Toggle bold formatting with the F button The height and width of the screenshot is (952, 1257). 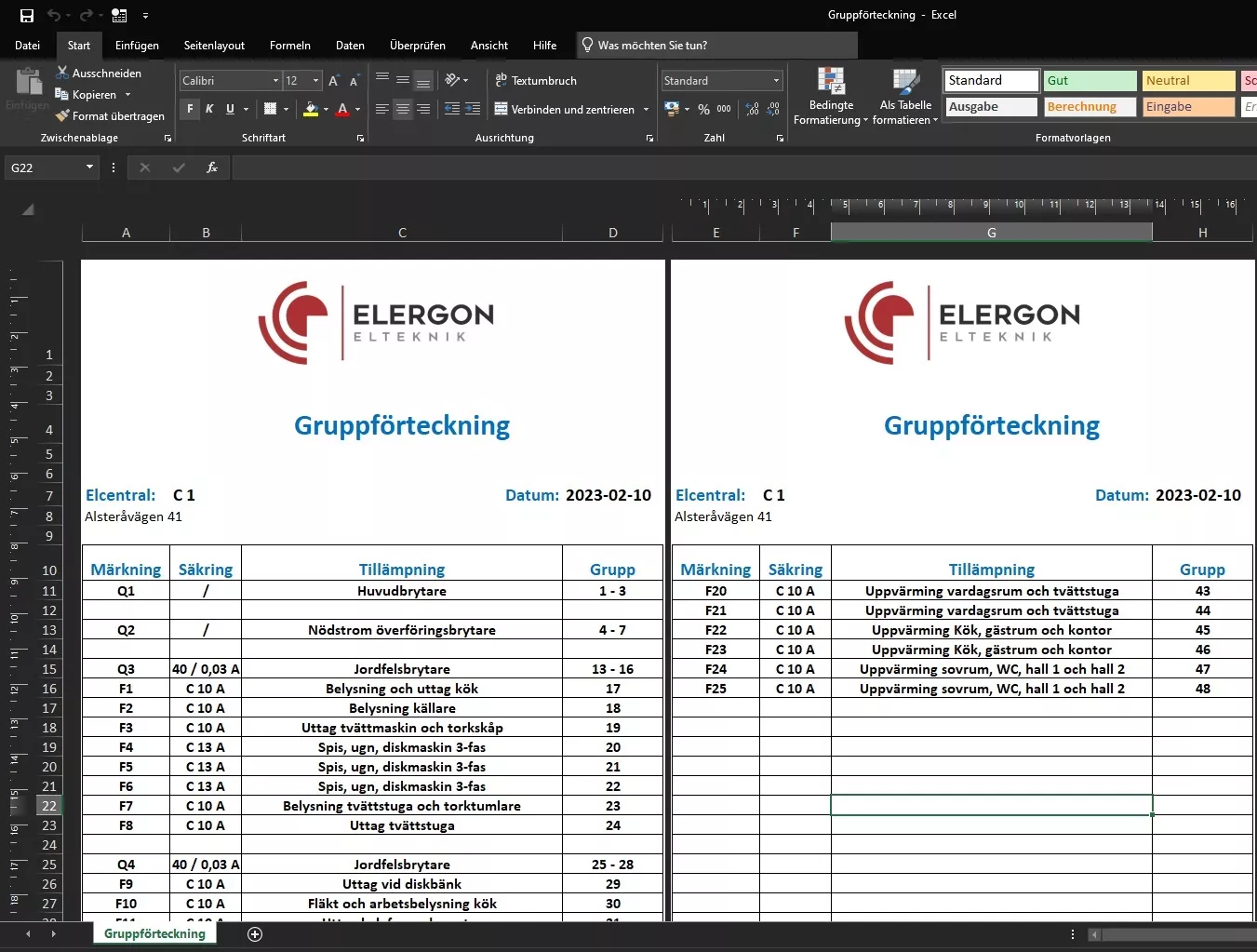[x=190, y=109]
